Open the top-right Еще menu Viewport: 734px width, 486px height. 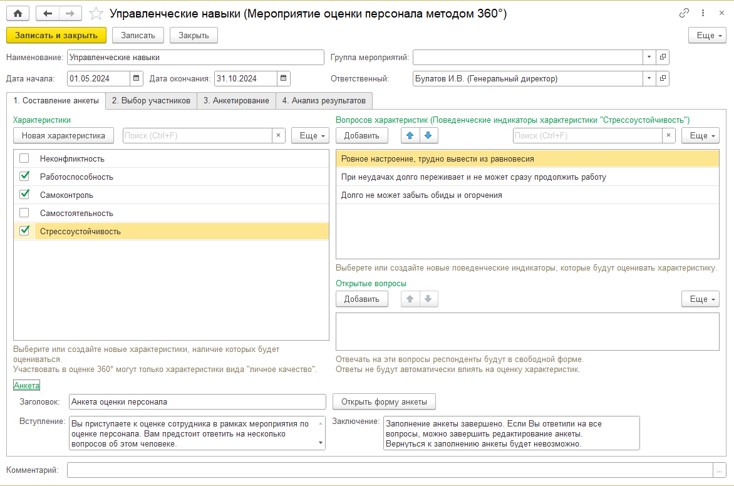[x=707, y=35]
